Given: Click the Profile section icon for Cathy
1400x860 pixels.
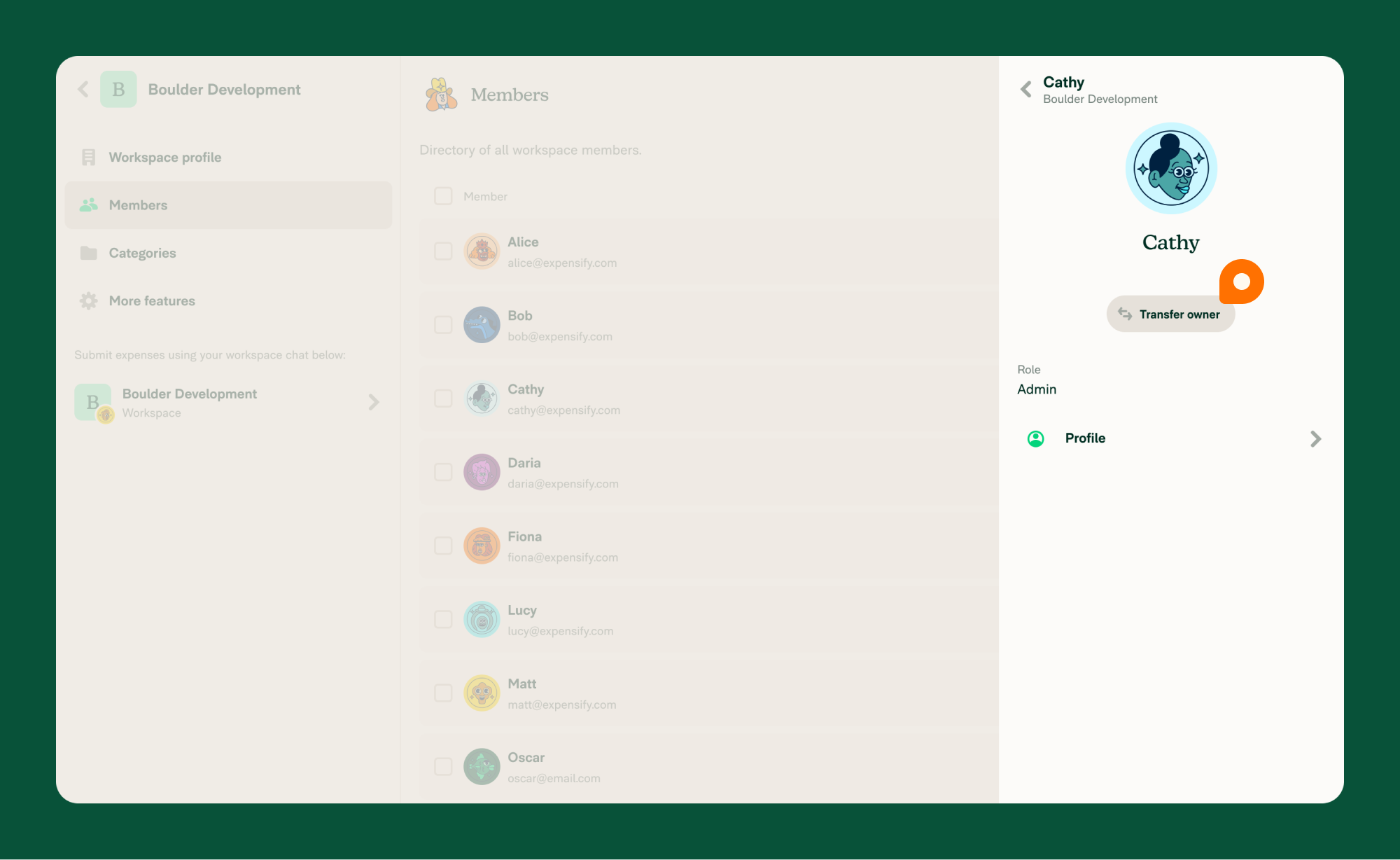Looking at the screenshot, I should (1036, 438).
